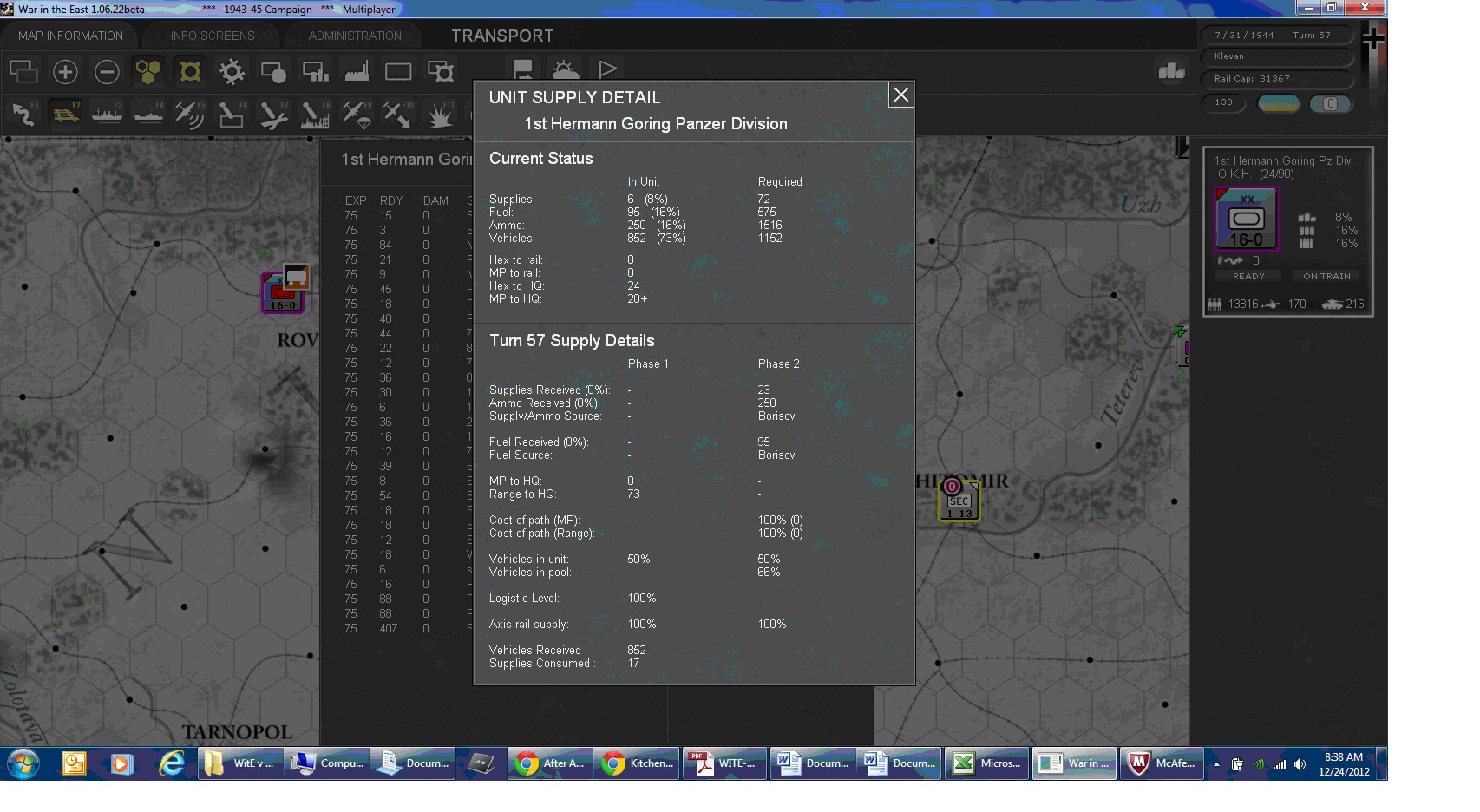Open the 'WitE v...' folder taskbar item
Viewport: 1480px width, 812px height.
pyautogui.click(x=239, y=763)
